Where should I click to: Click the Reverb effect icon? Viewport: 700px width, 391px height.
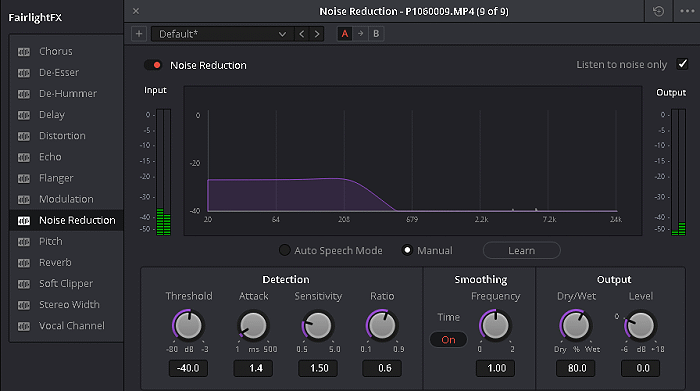pos(24,263)
